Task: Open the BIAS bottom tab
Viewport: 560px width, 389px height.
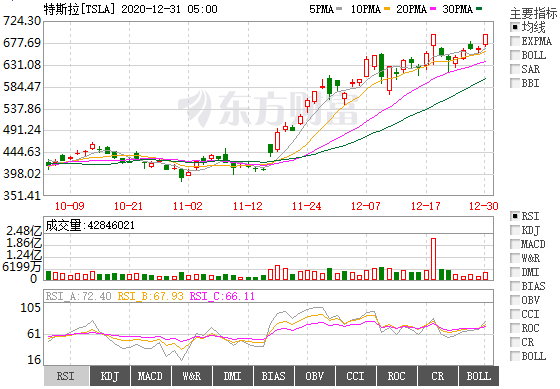Action: tap(274, 376)
